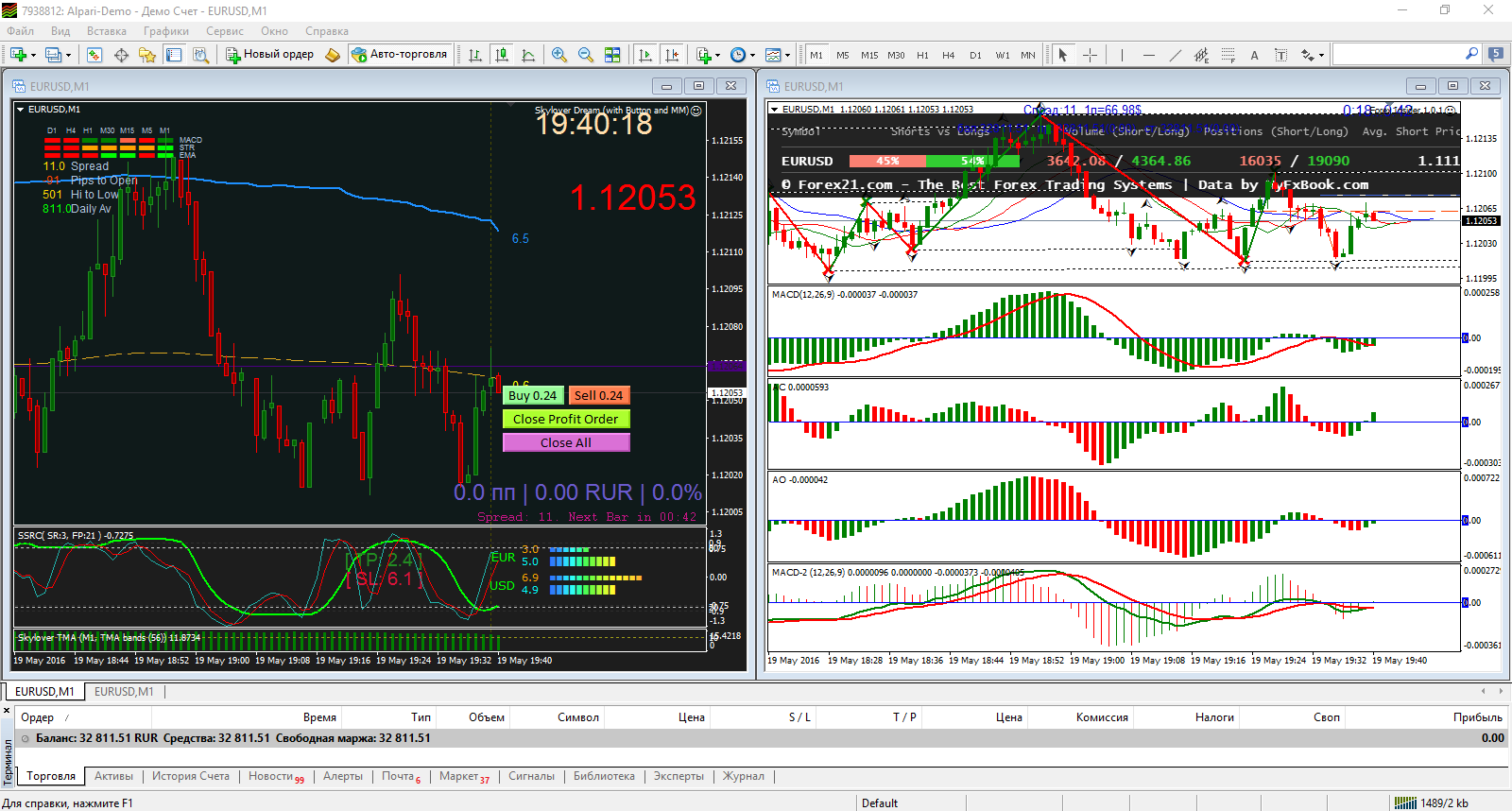Select the MN timeframe button
The width and height of the screenshot is (1512, 811).
point(1028,55)
